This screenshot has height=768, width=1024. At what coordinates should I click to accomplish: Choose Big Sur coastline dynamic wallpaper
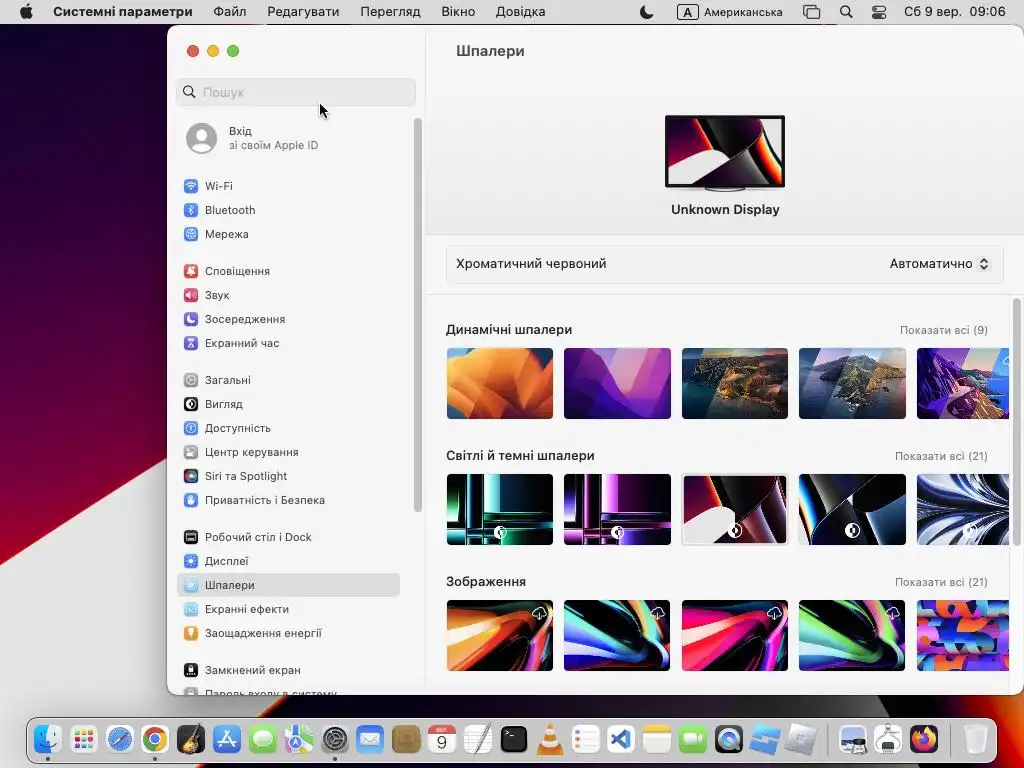coord(735,383)
